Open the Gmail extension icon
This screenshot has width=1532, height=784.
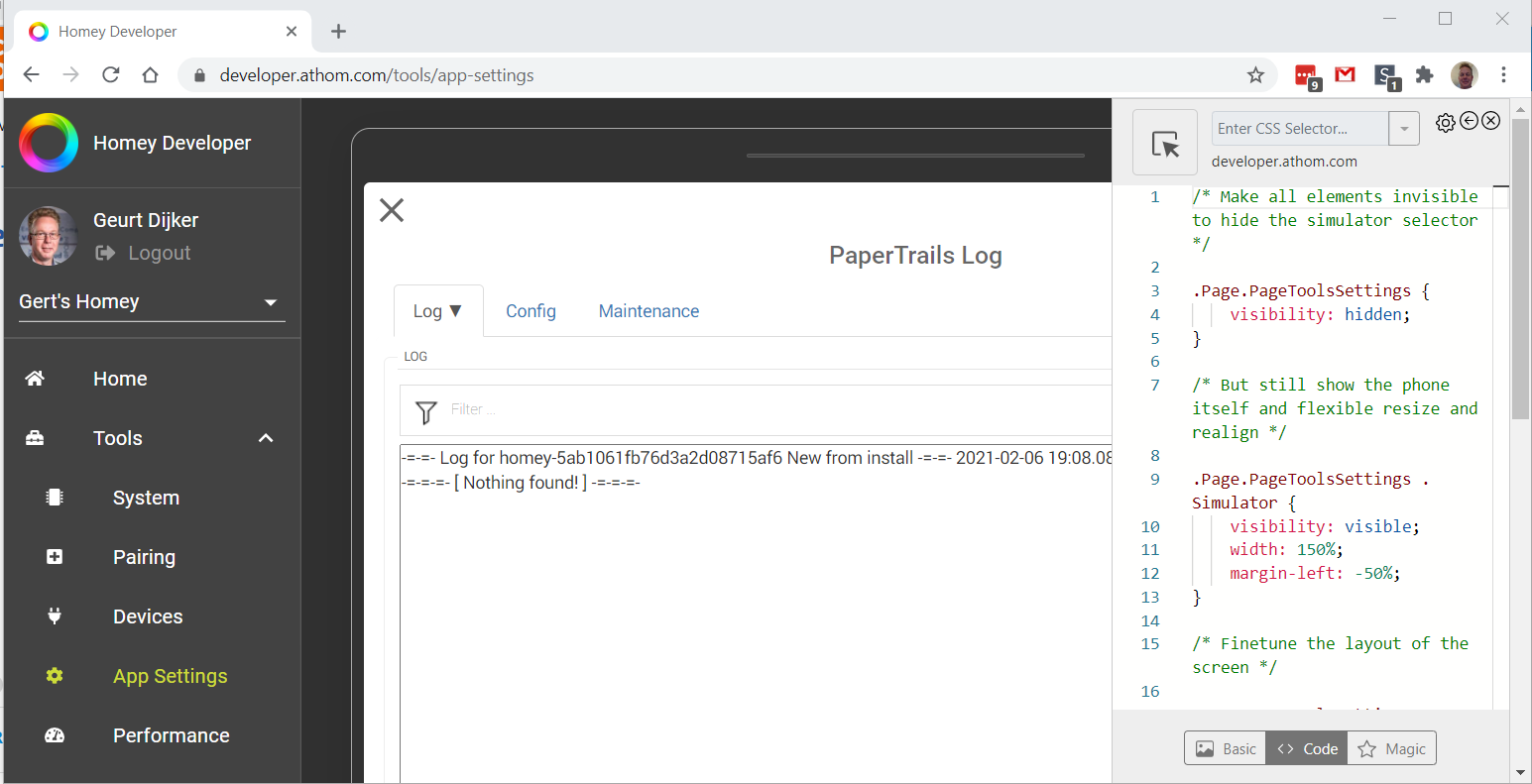click(1346, 75)
